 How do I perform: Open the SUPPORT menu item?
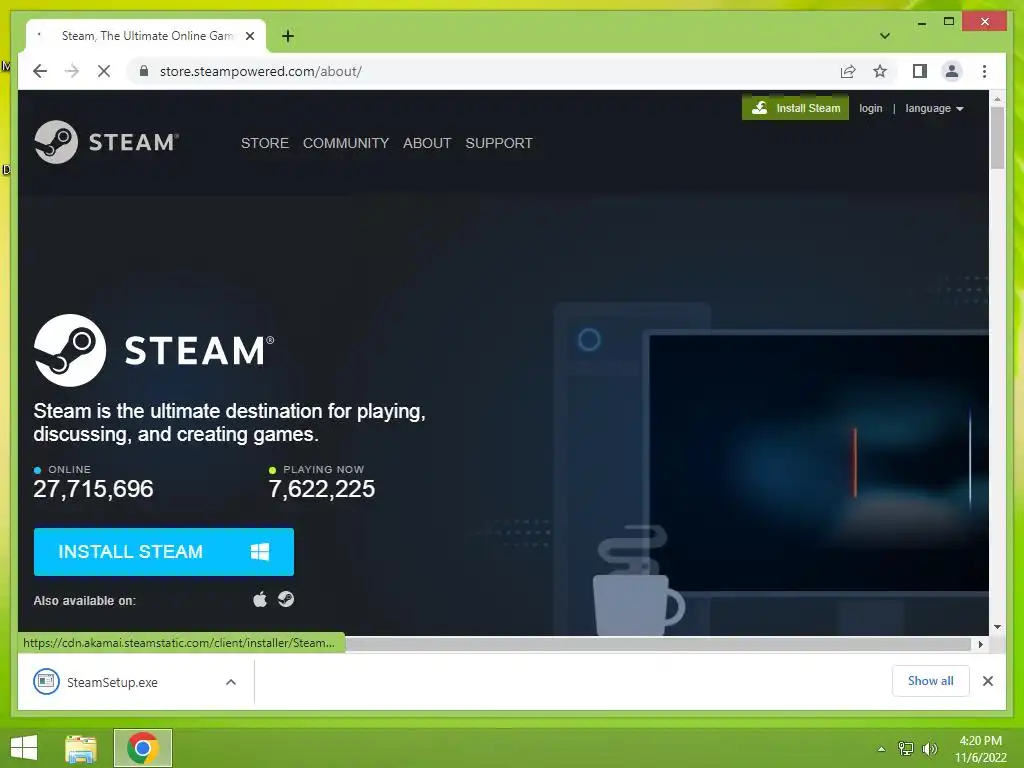point(499,143)
